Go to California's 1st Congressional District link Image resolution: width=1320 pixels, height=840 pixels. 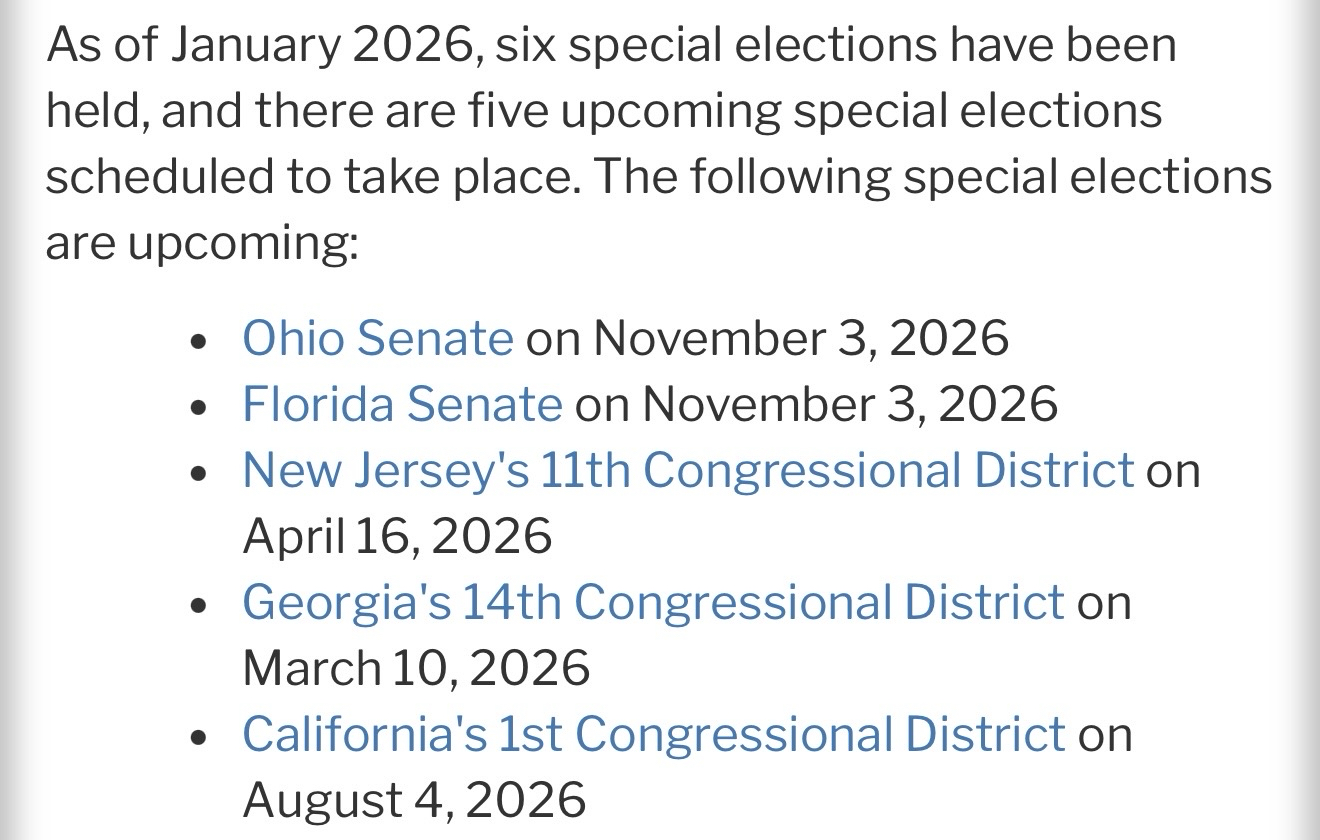[x=654, y=734]
